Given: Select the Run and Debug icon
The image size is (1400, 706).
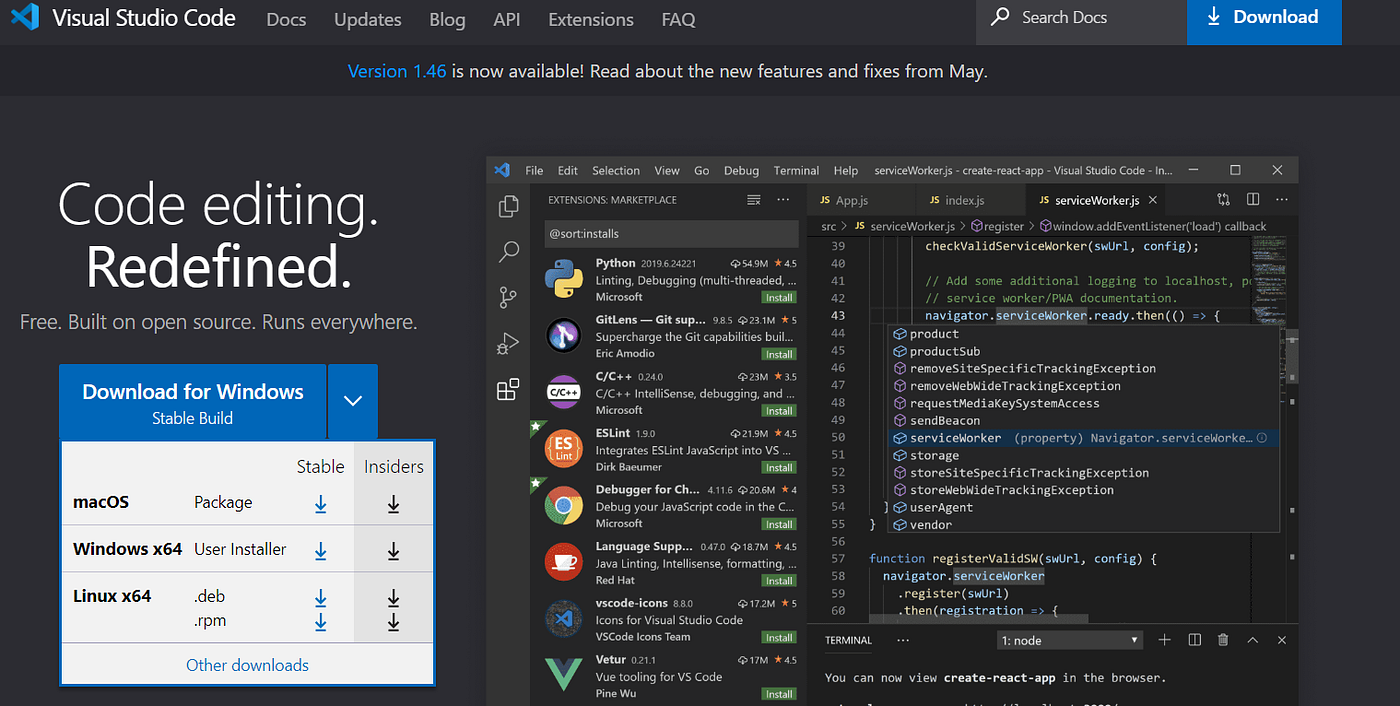Looking at the screenshot, I should pos(508,343).
